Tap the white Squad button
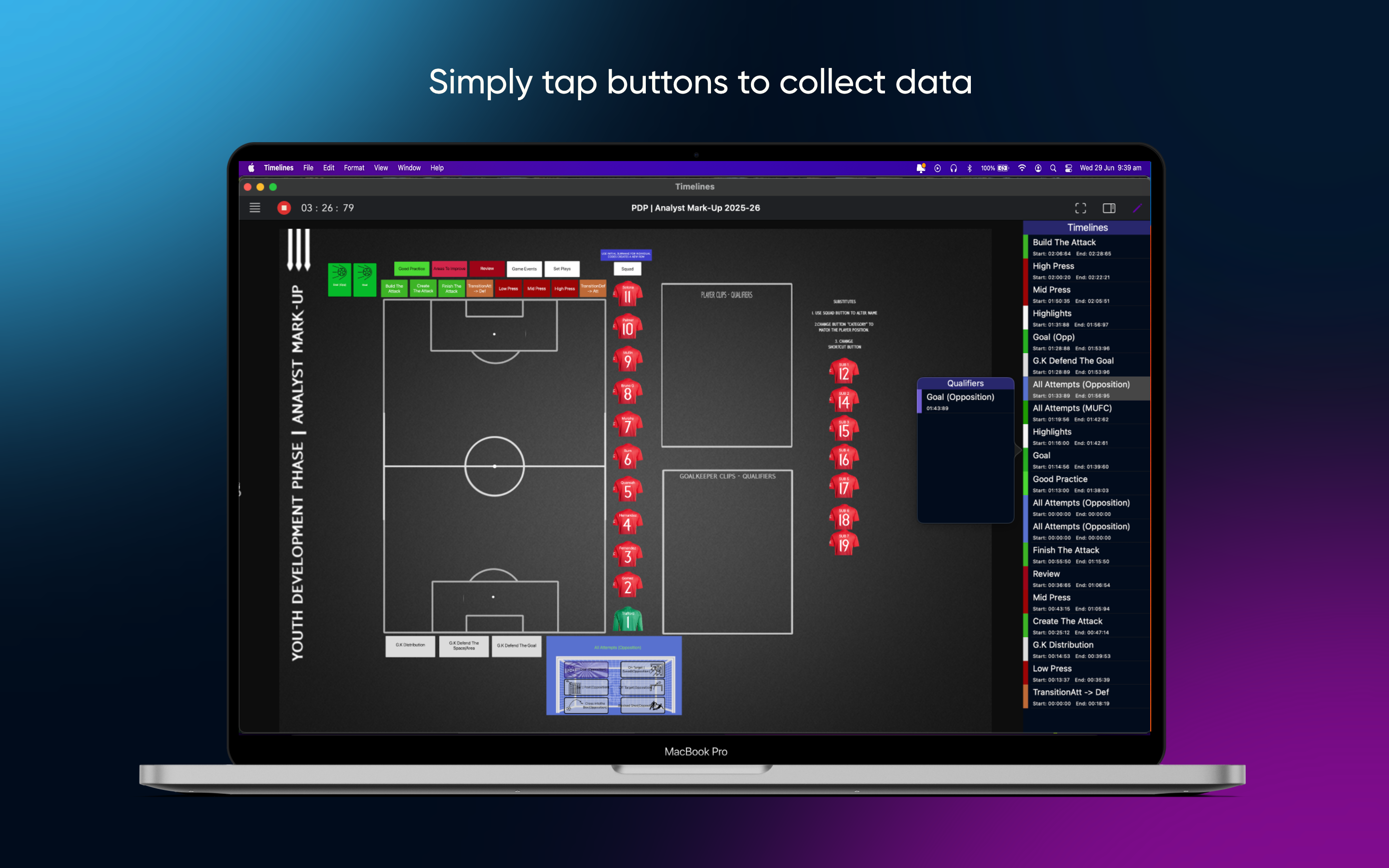This screenshot has height=868, width=1389. [x=627, y=269]
